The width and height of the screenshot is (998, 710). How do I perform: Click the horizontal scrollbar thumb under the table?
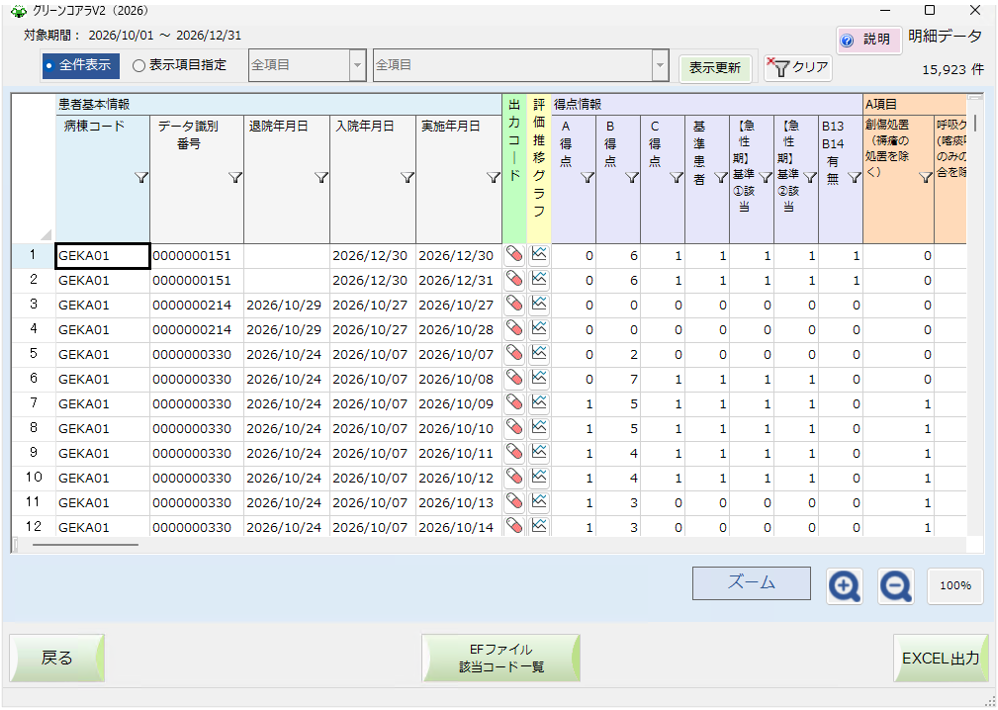coord(85,545)
